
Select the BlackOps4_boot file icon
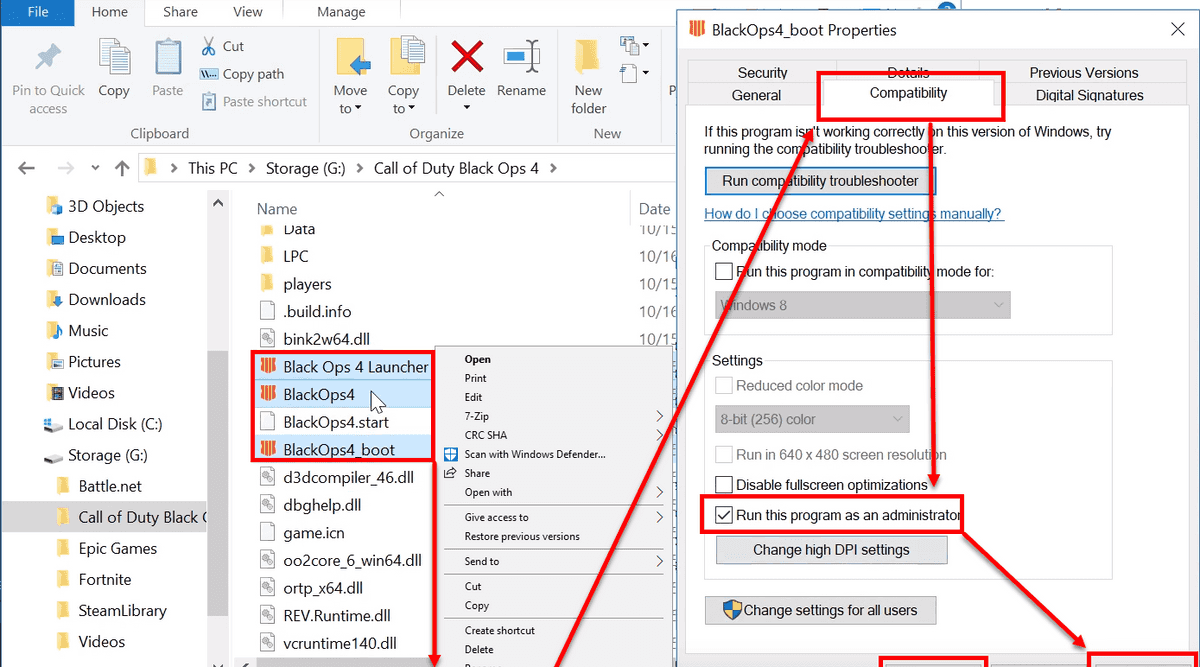(x=267, y=449)
